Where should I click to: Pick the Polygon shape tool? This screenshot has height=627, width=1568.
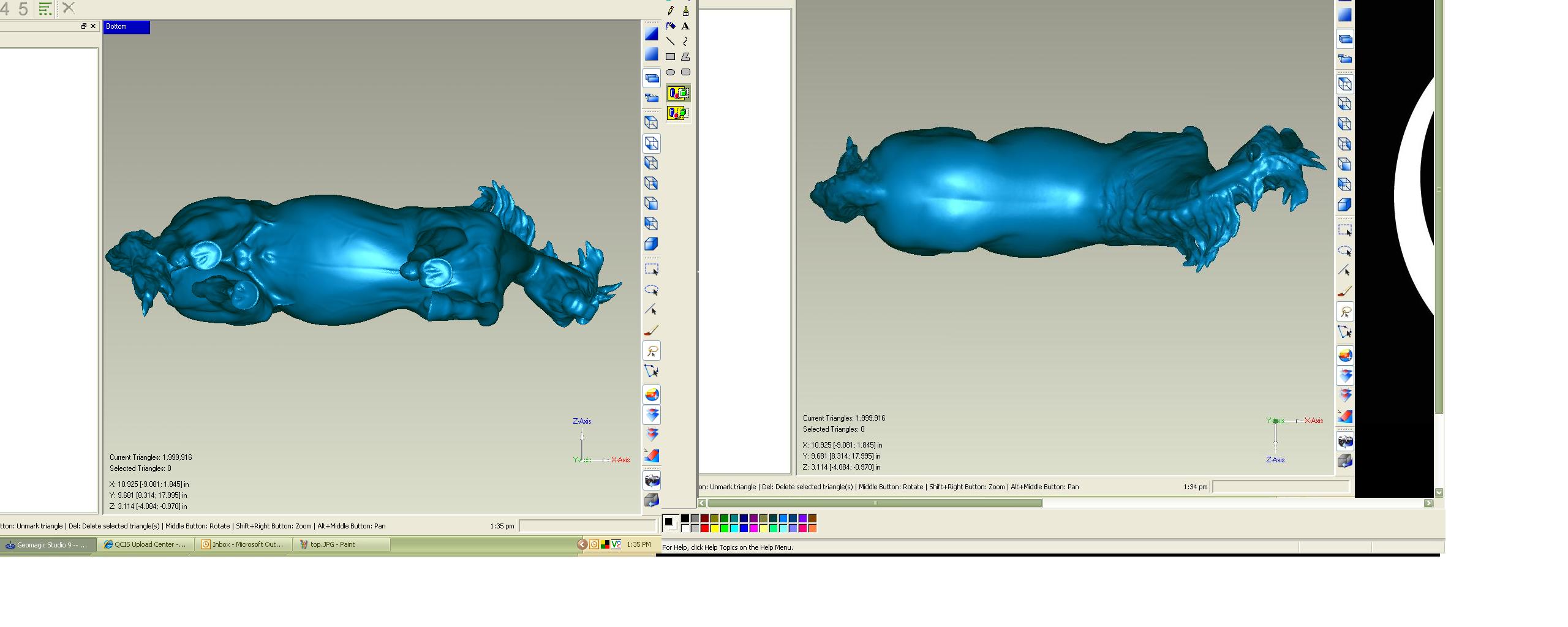tap(685, 56)
